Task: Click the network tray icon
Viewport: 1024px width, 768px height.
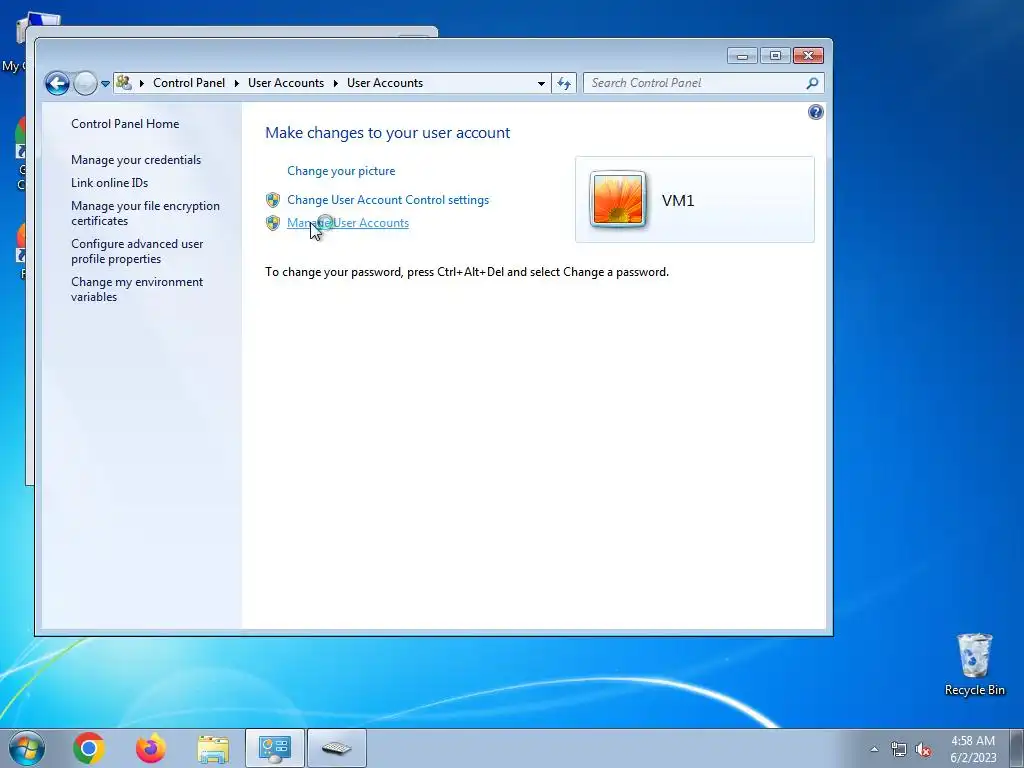Action: click(x=899, y=749)
